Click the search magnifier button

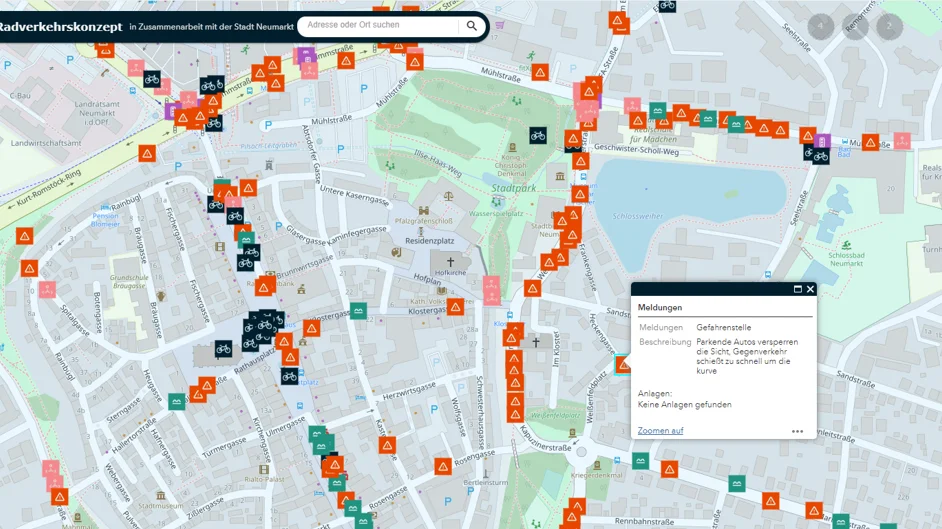click(x=472, y=26)
